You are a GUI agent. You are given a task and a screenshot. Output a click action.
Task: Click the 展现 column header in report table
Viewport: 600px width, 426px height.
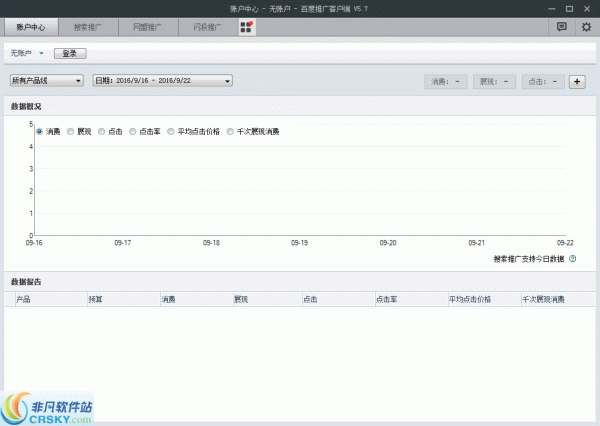(268, 299)
